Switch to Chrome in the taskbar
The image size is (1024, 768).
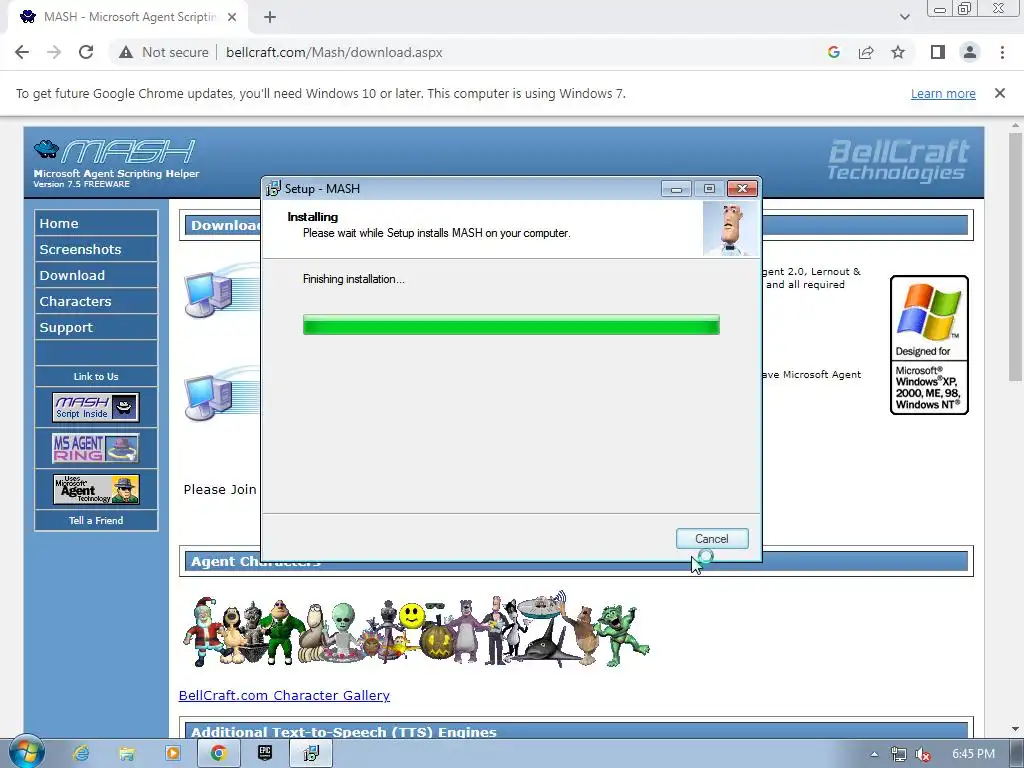[x=219, y=754]
